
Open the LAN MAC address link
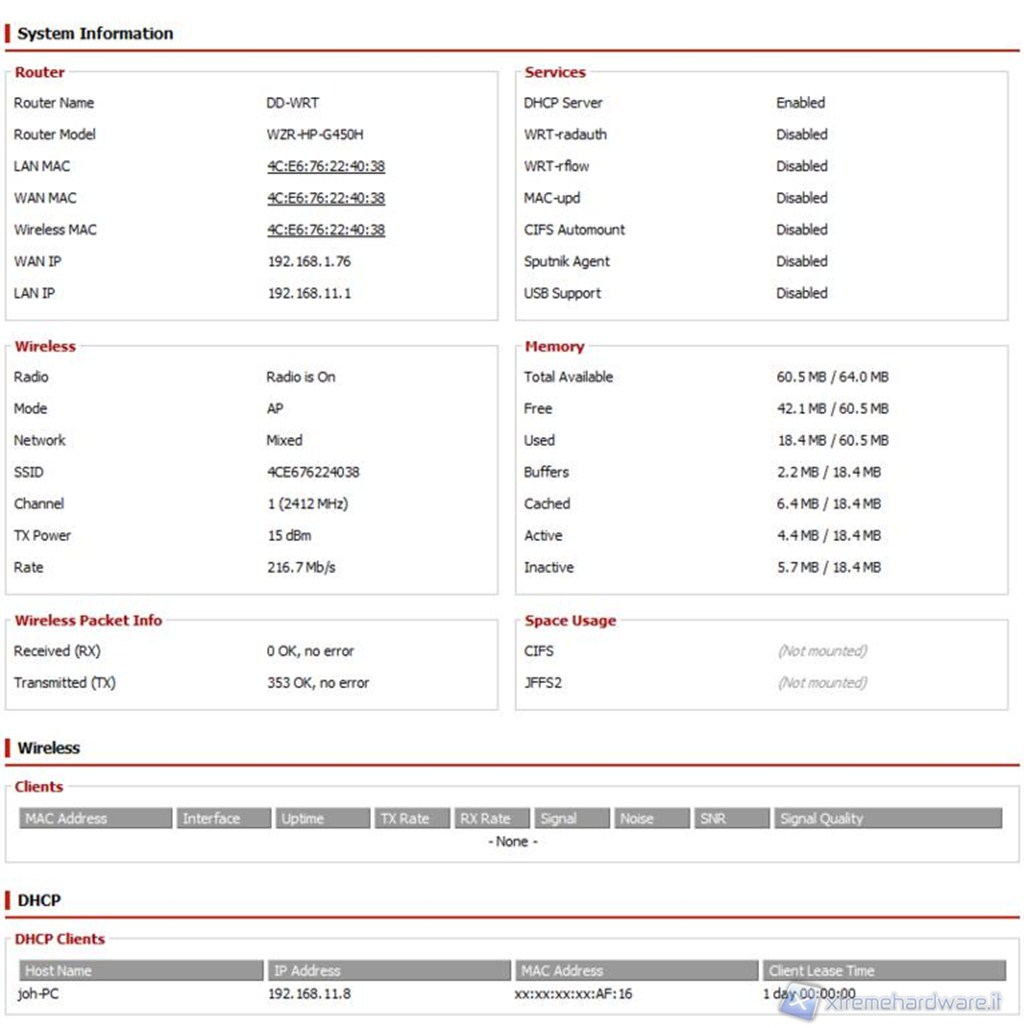(x=325, y=166)
